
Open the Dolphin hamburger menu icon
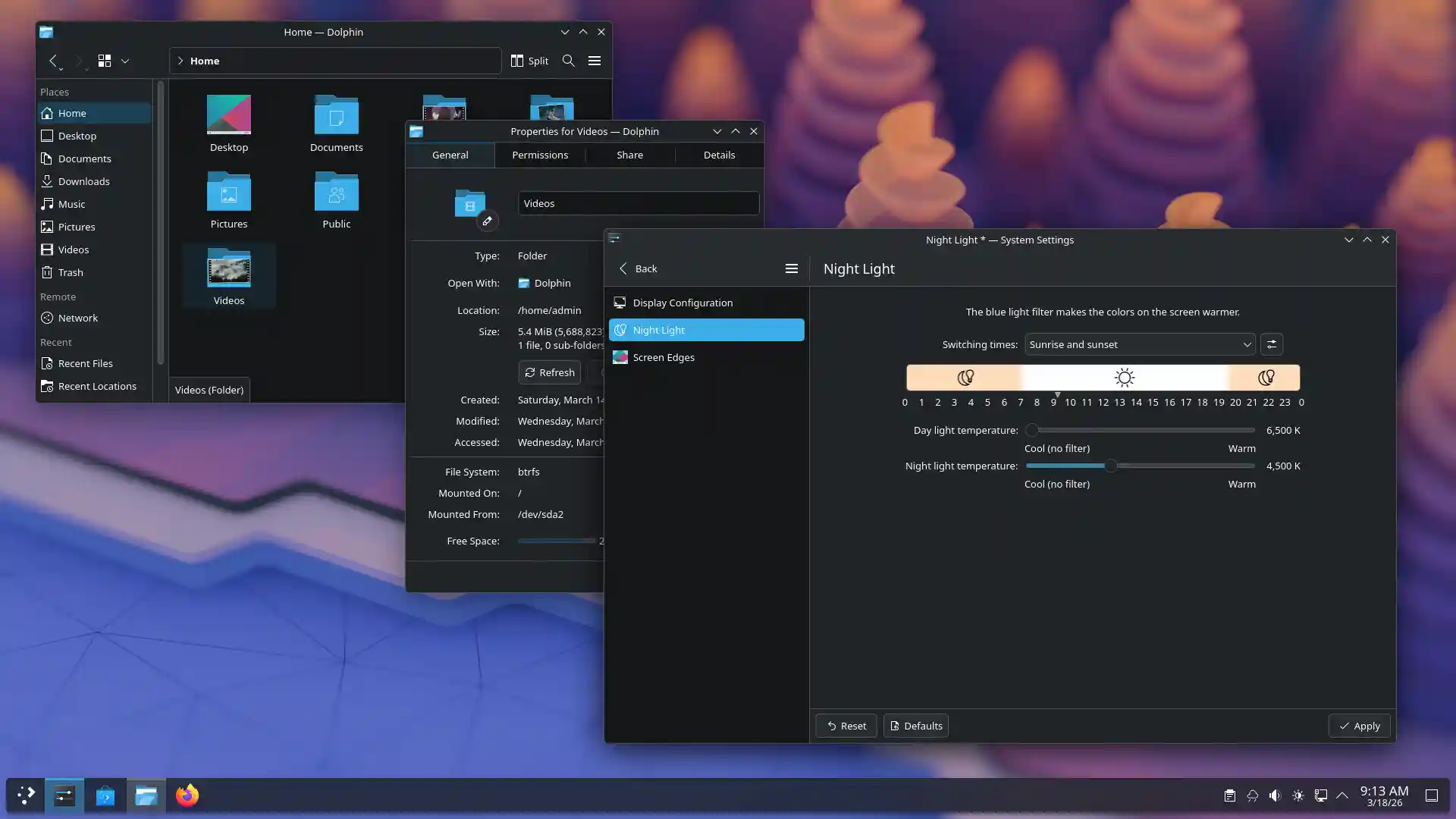point(595,61)
